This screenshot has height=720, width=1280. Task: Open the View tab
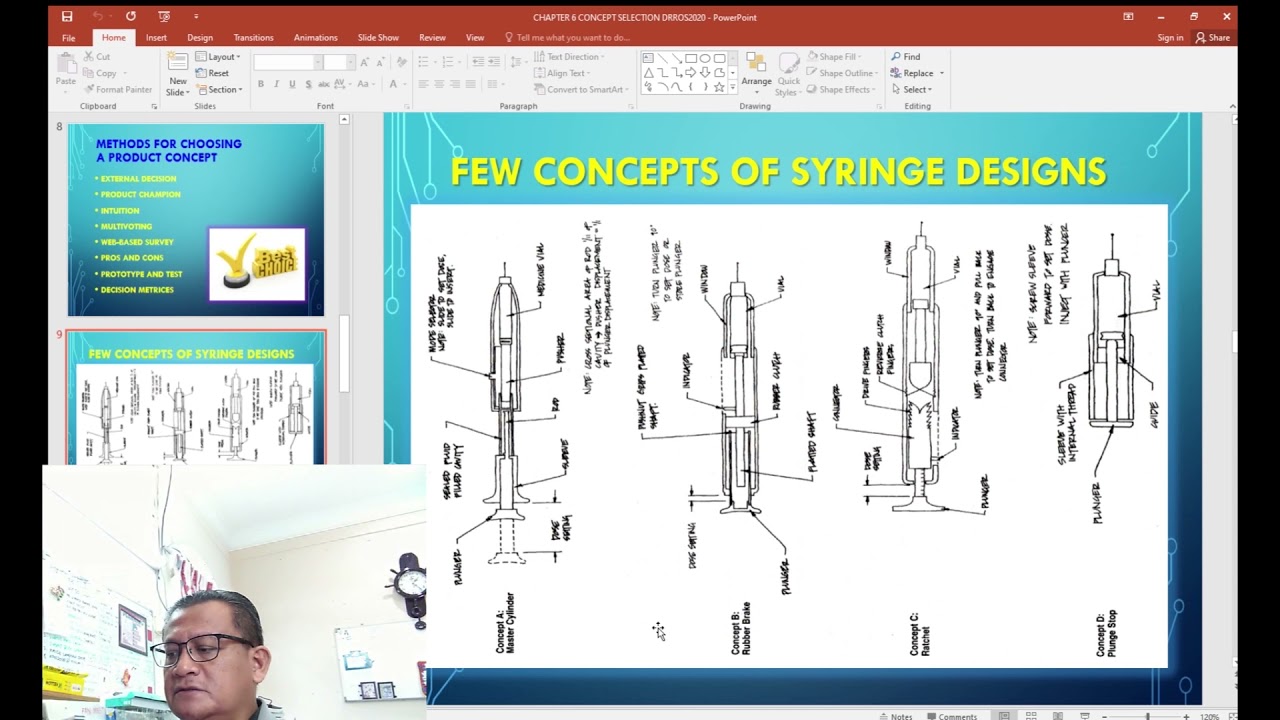pyautogui.click(x=475, y=38)
